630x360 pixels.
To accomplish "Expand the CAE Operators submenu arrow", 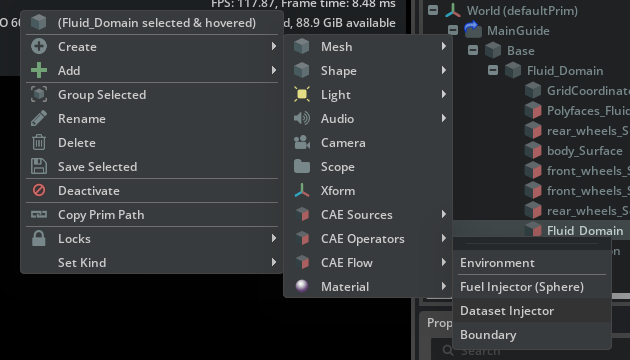I will (x=444, y=238).
